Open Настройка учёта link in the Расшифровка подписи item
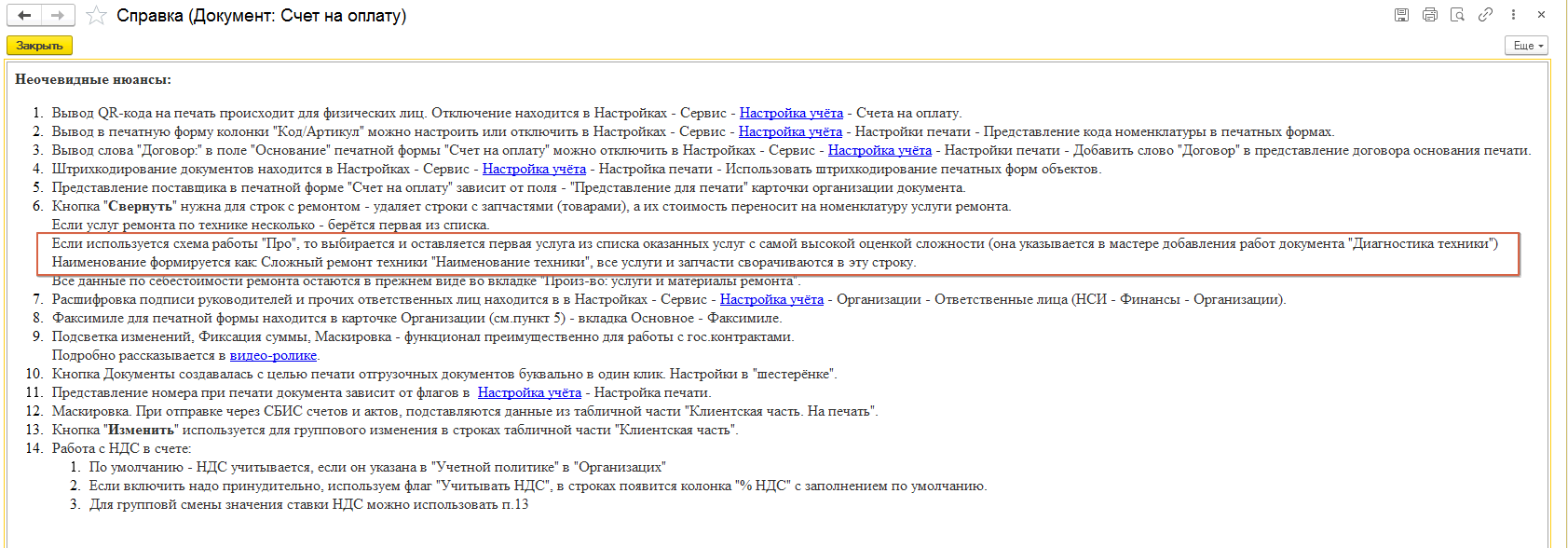1568x548 pixels. (x=771, y=299)
